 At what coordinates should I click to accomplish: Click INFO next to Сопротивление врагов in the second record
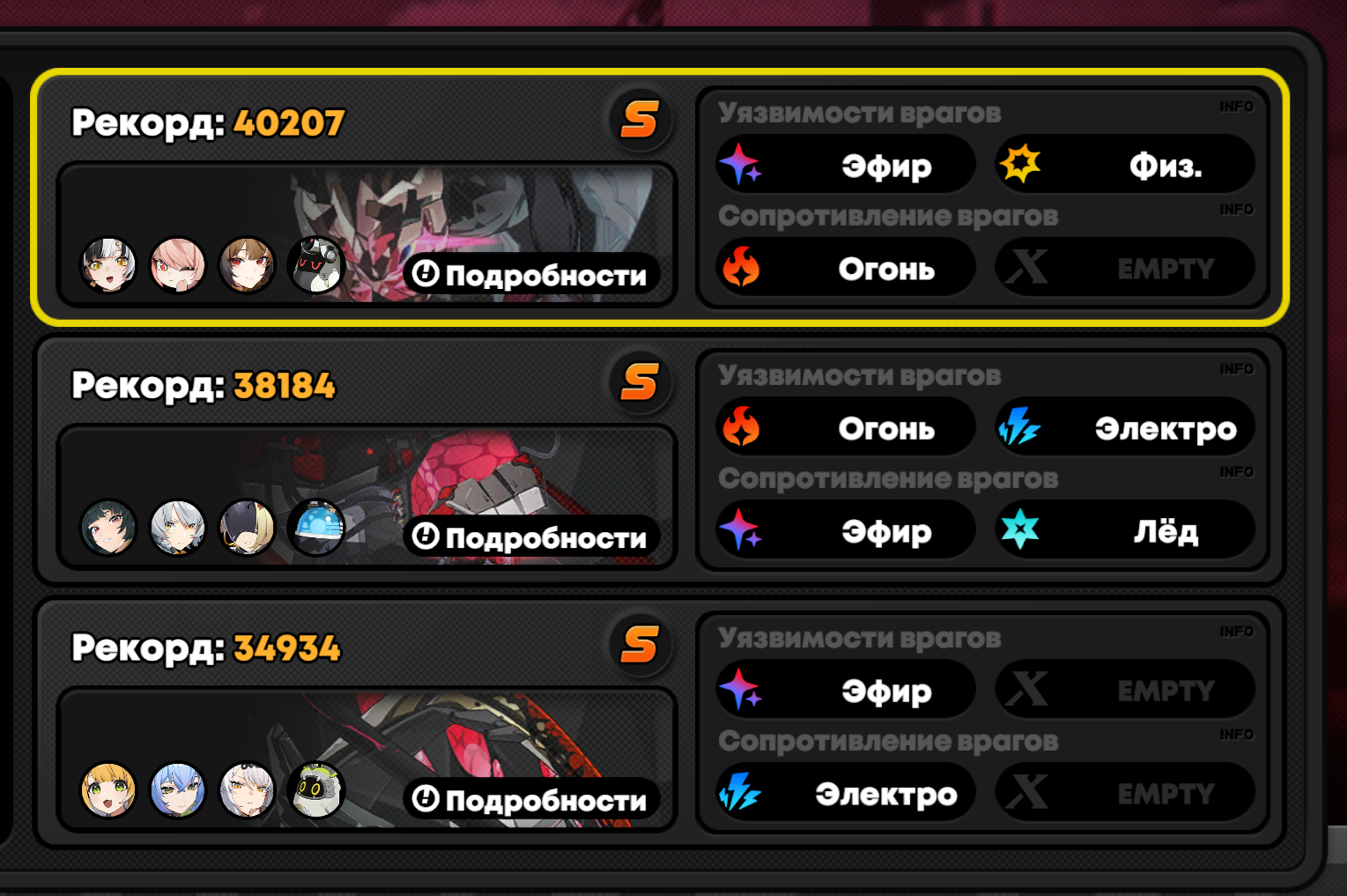point(1237,472)
